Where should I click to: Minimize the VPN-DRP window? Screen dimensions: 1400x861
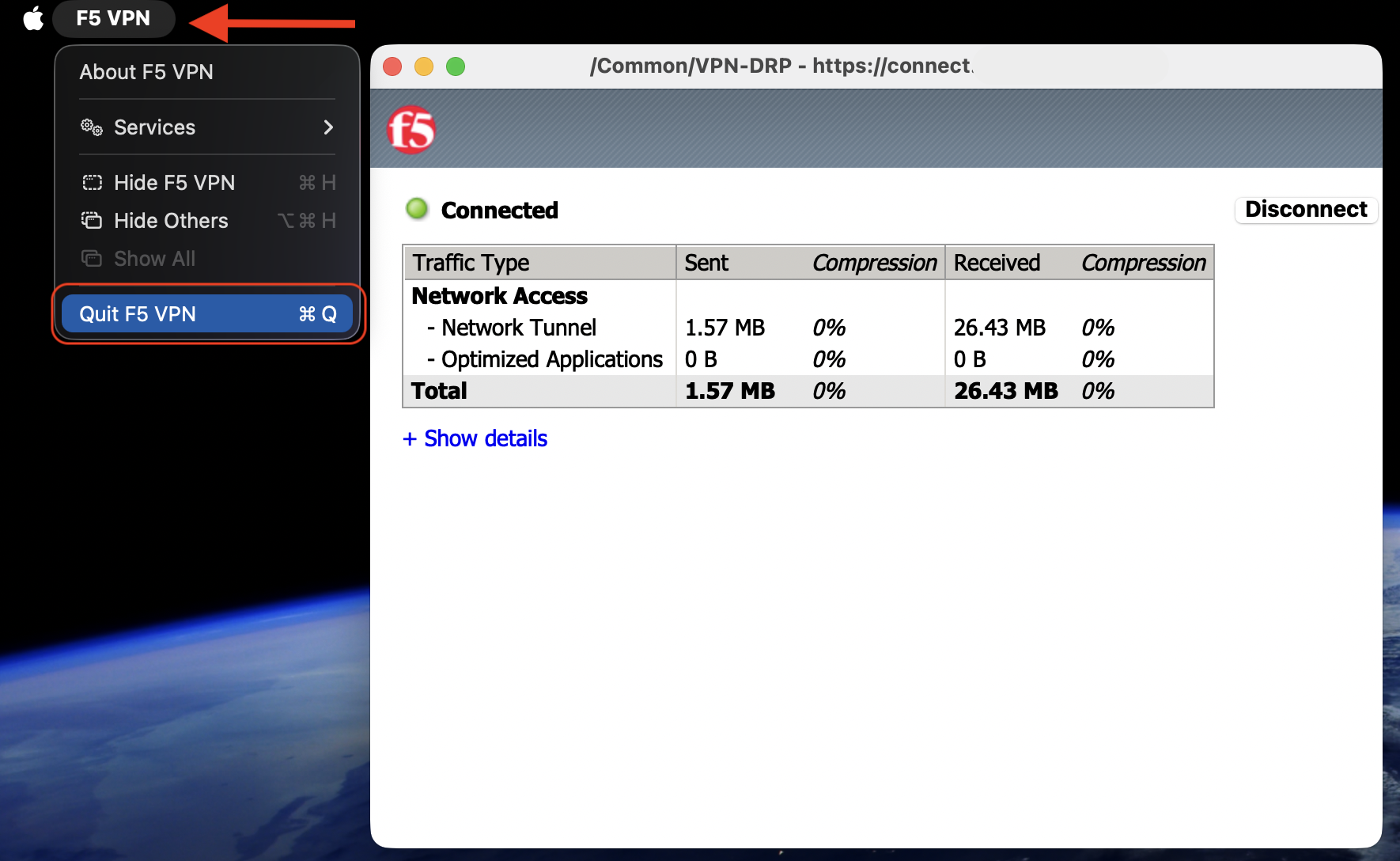coord(424,66)
